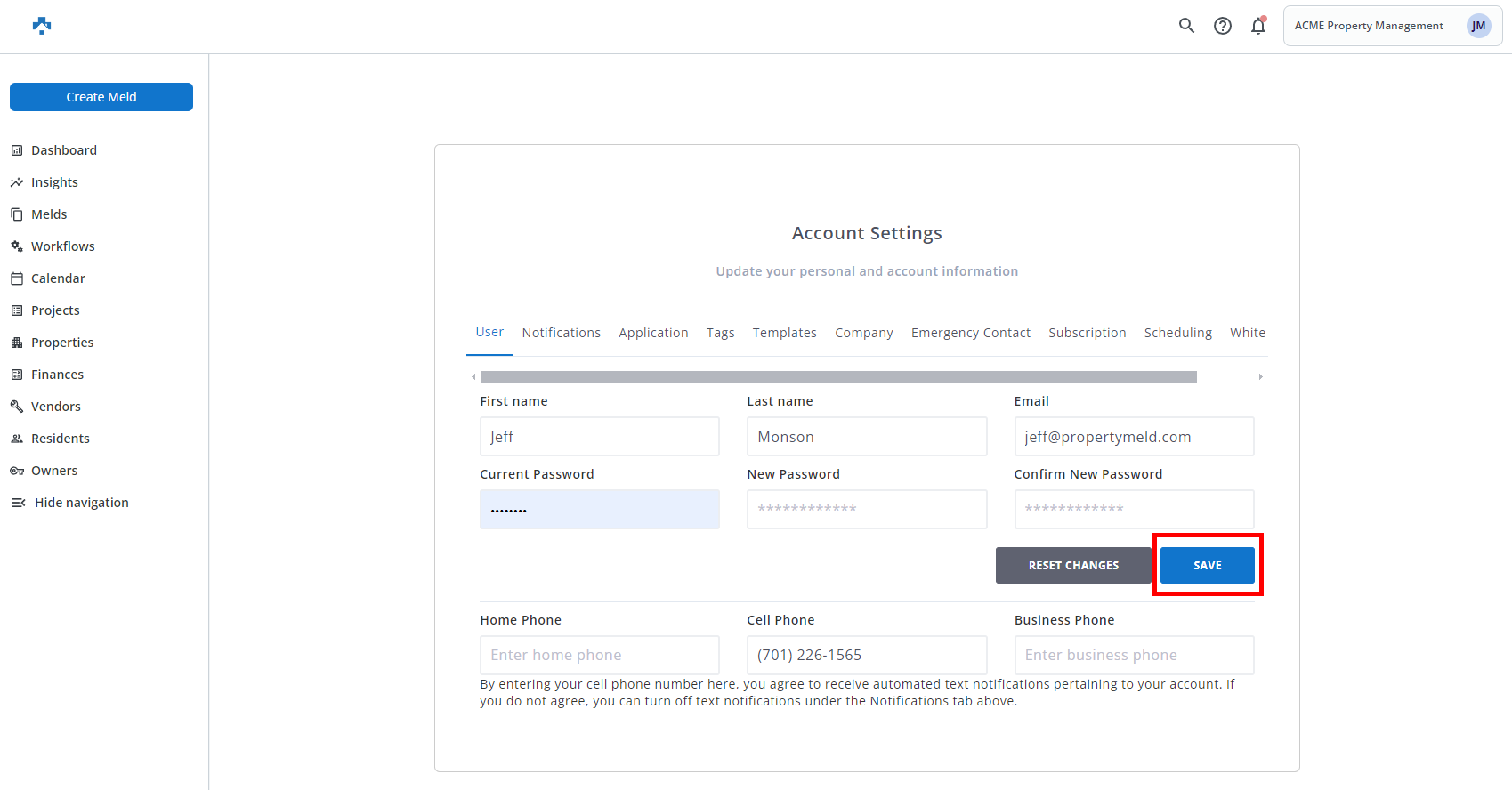Click the Property Meld logo icon

click(41, 26)
